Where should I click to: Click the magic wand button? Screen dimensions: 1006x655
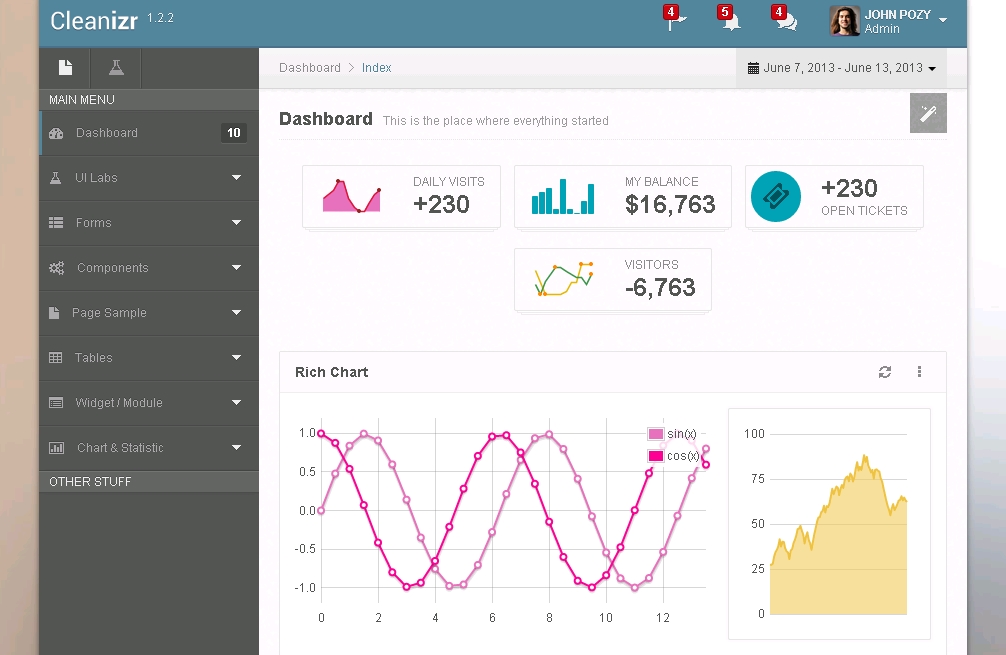point(928,113)
